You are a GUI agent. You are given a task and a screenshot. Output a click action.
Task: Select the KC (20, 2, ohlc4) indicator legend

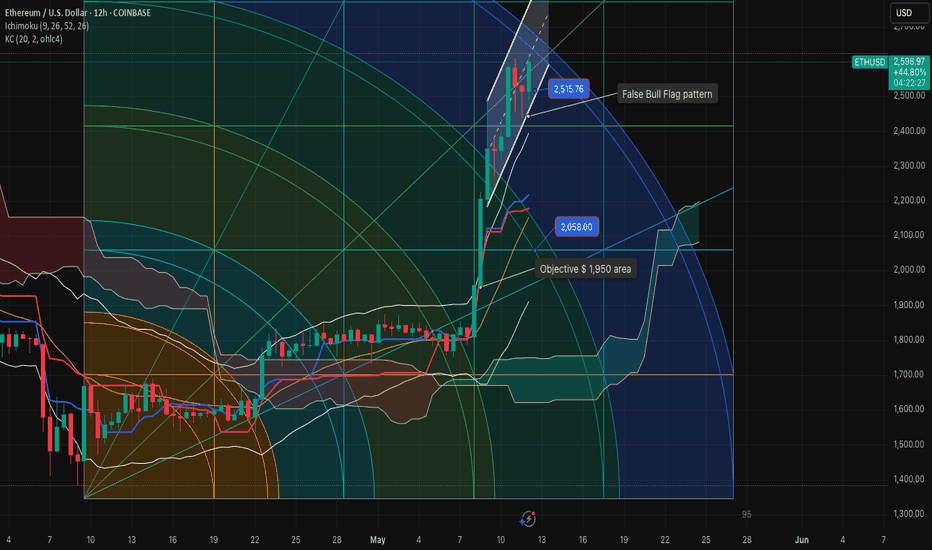[x=33, y=39]
